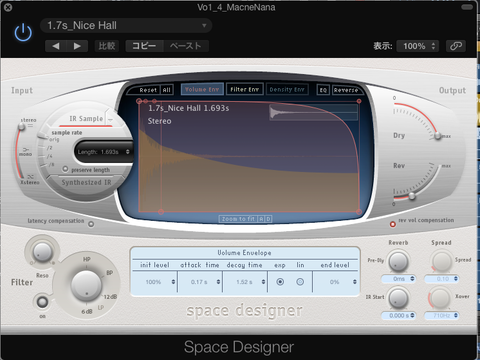Open the 1.7s_Nice Hall preset dropdown

coord(126,26)
